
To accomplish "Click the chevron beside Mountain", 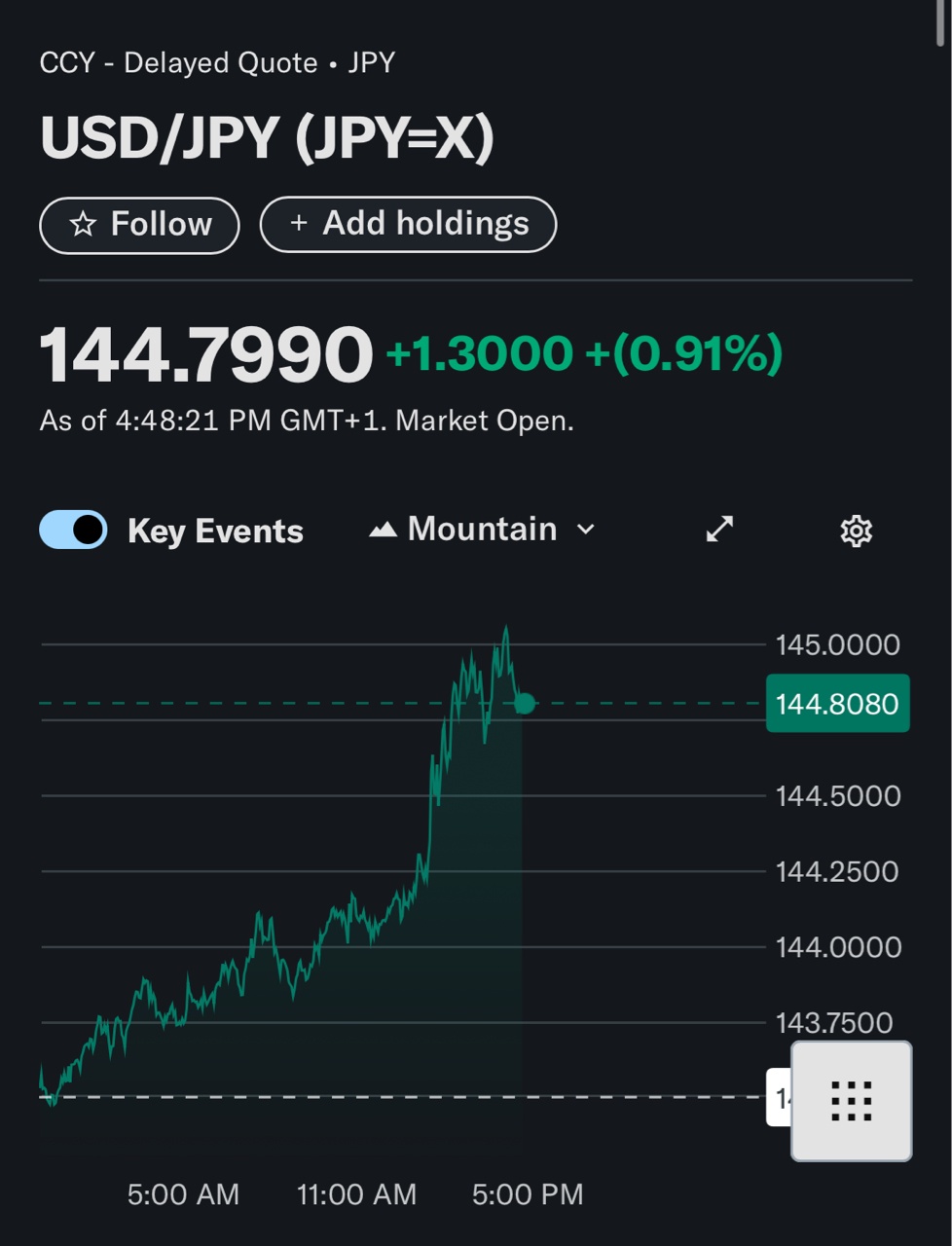I will (x=586, y=530).
